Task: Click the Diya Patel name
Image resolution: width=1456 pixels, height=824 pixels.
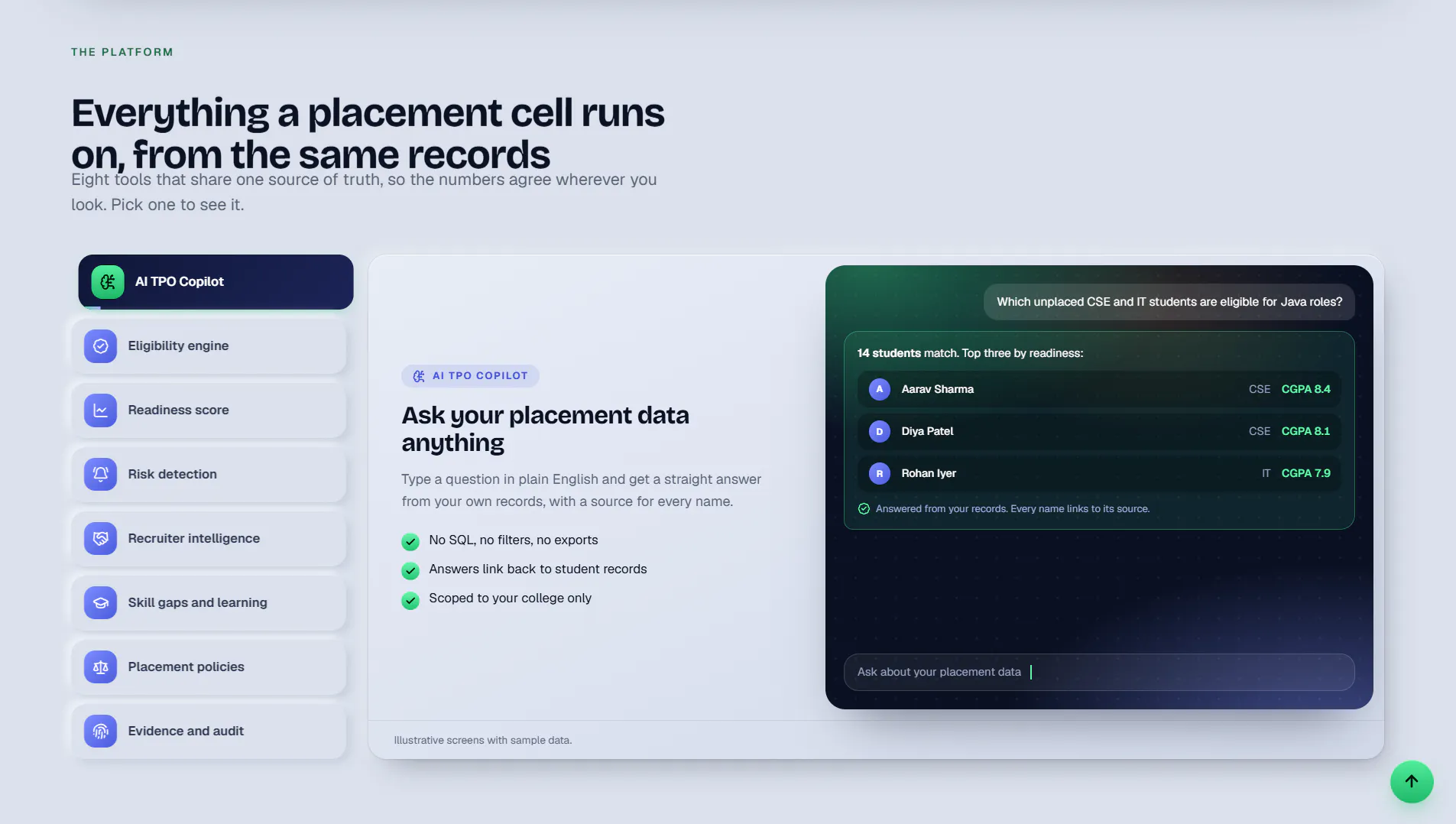Action: (x=927, y=431)
